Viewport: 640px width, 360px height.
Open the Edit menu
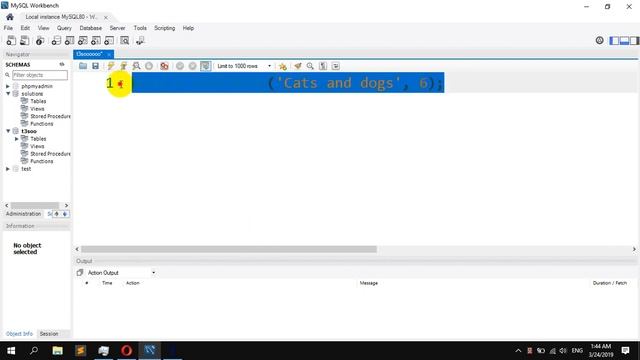coord(25,28)
